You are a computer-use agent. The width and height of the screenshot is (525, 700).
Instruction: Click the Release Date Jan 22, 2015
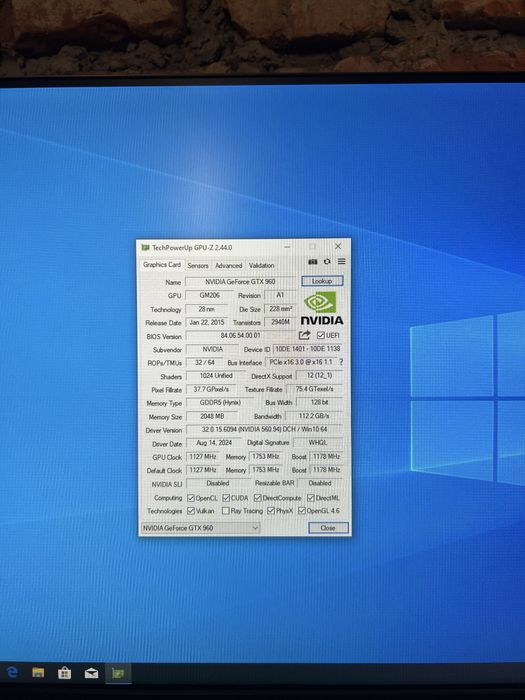[207, 322]
